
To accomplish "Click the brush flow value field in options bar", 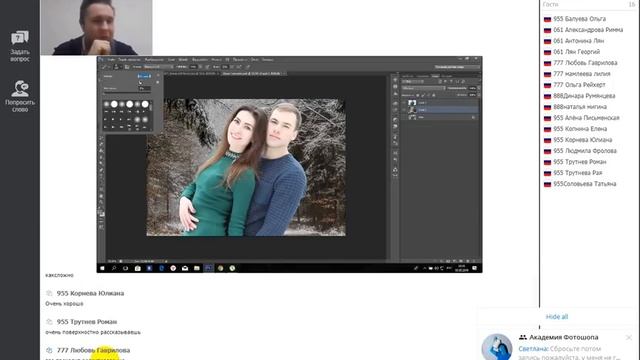I will pos(225,67).
